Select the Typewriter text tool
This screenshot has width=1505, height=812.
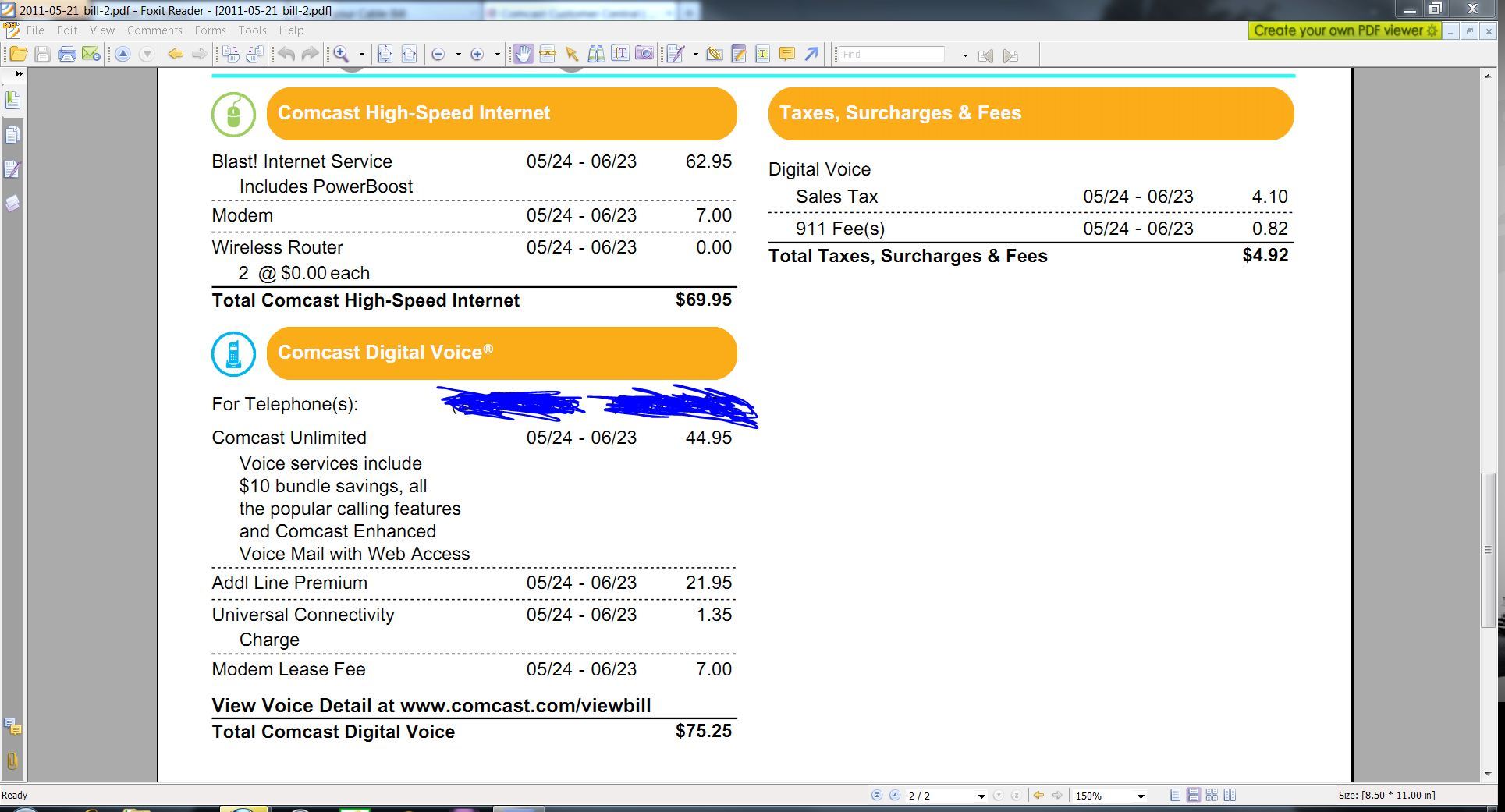point(620,54)
